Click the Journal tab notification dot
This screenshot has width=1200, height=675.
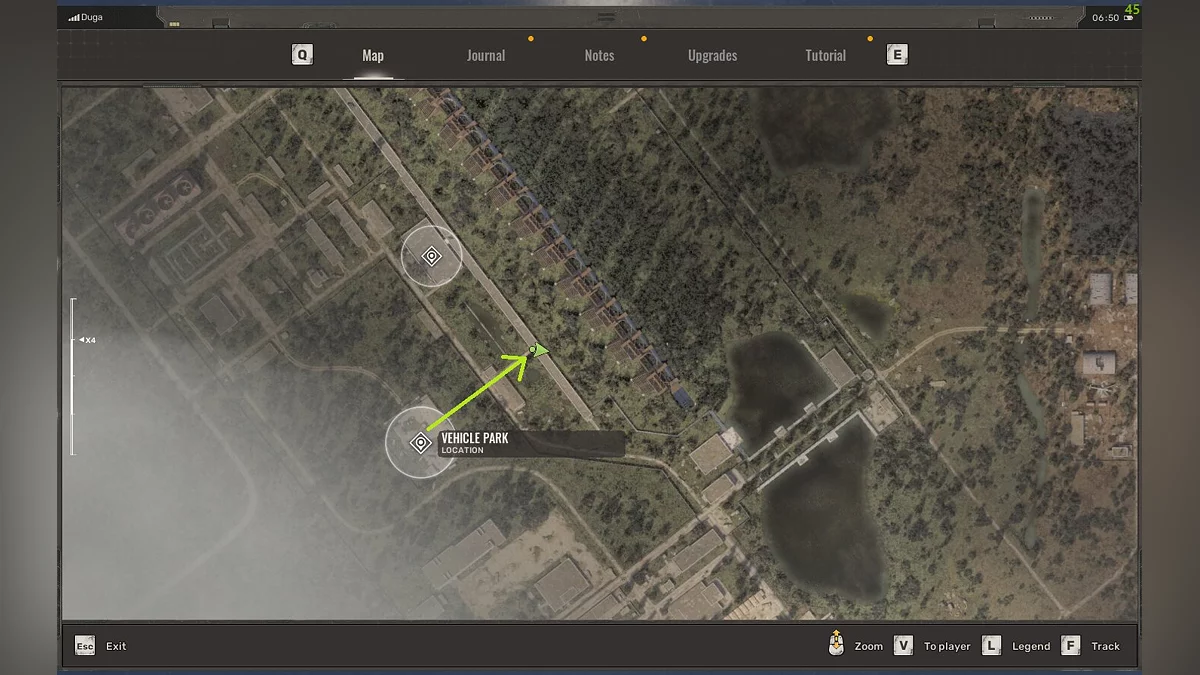(x=531, y=39)
